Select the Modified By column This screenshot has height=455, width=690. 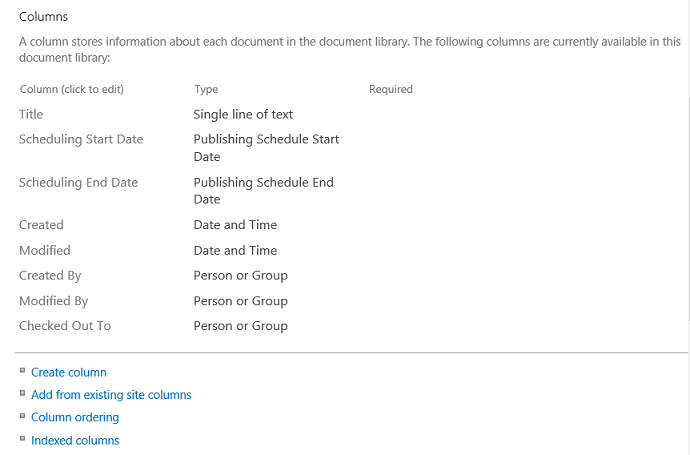pos(53,301)
